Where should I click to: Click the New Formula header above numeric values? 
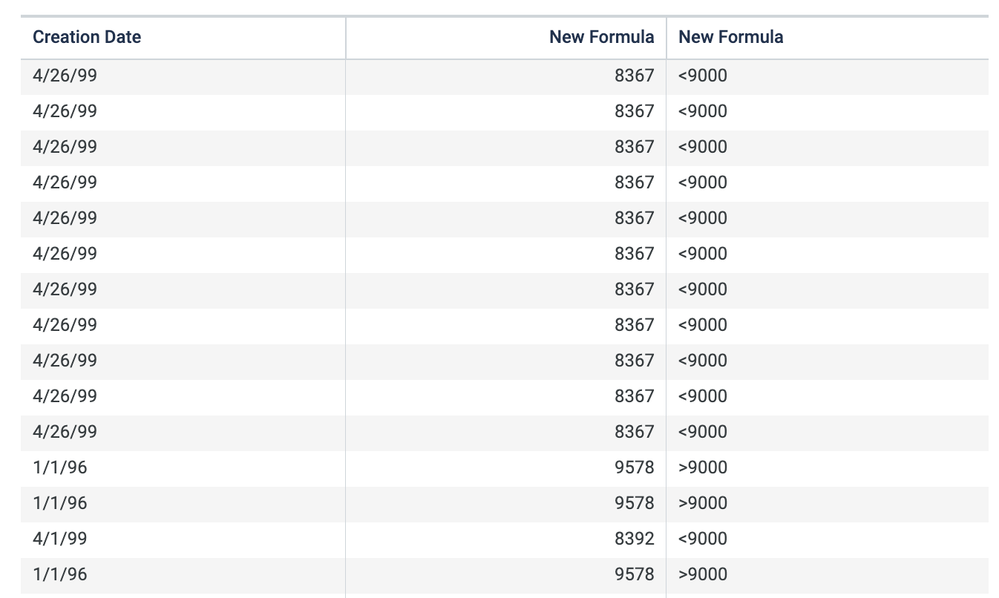point(601,37)
